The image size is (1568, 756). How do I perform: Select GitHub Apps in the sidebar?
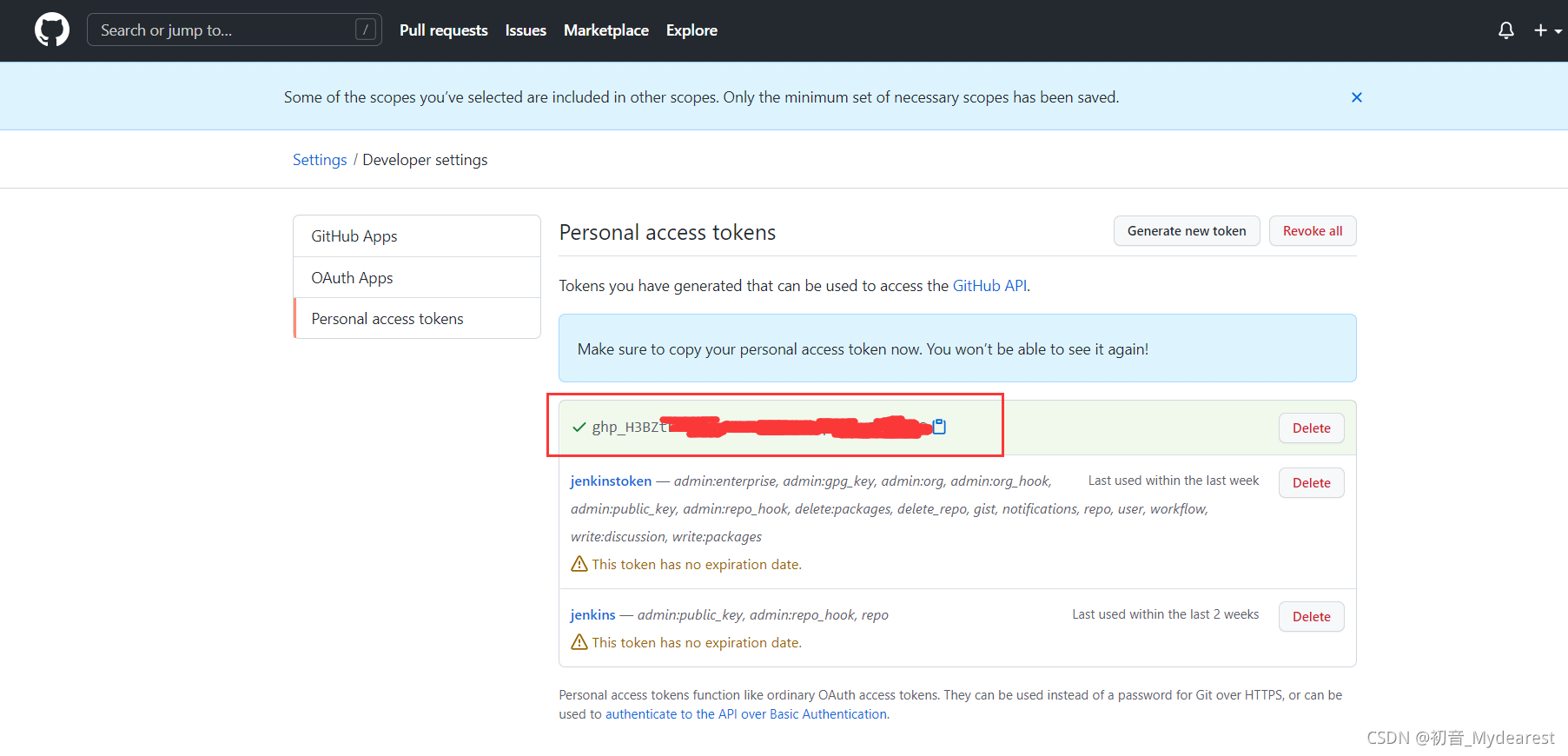417,236
